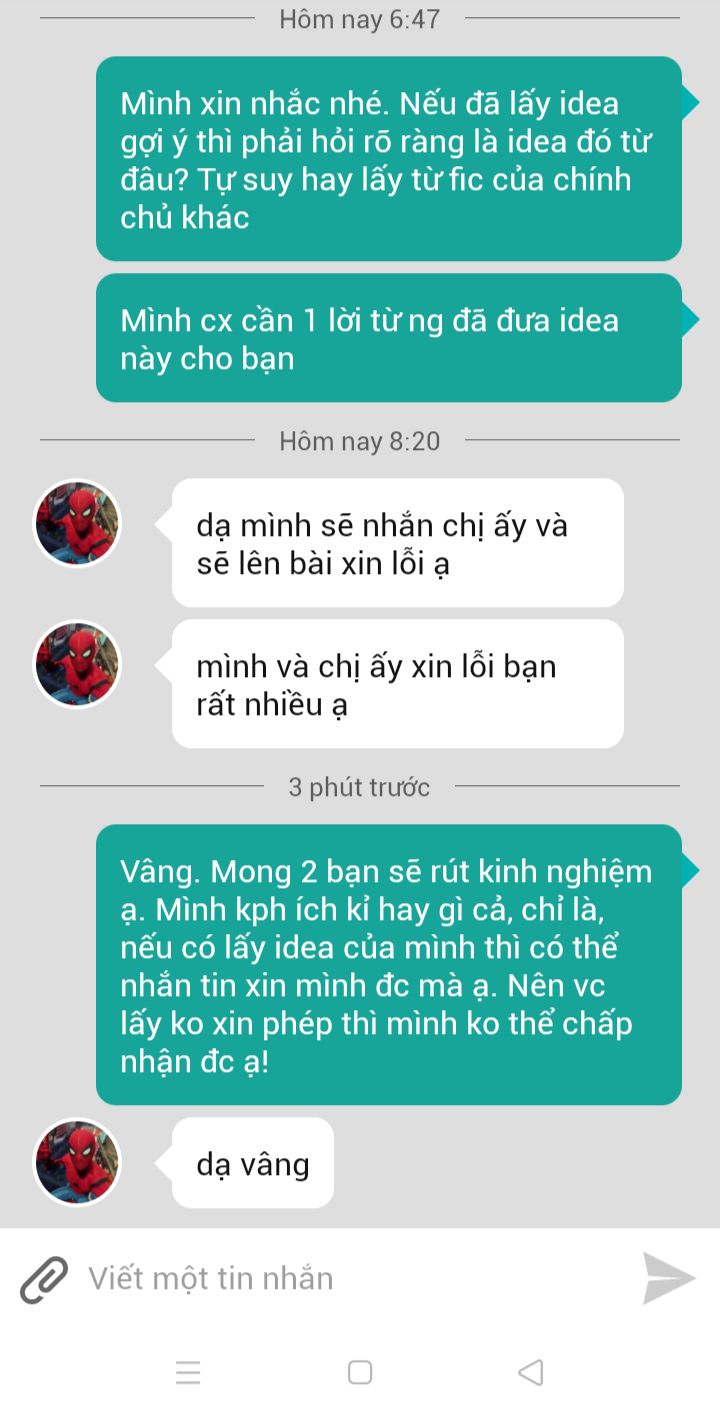Tap the 'dạ mình sẽ nhắn chị ấy' message
The height and width of the screenshot is (1416, 720).
[398, 543]
